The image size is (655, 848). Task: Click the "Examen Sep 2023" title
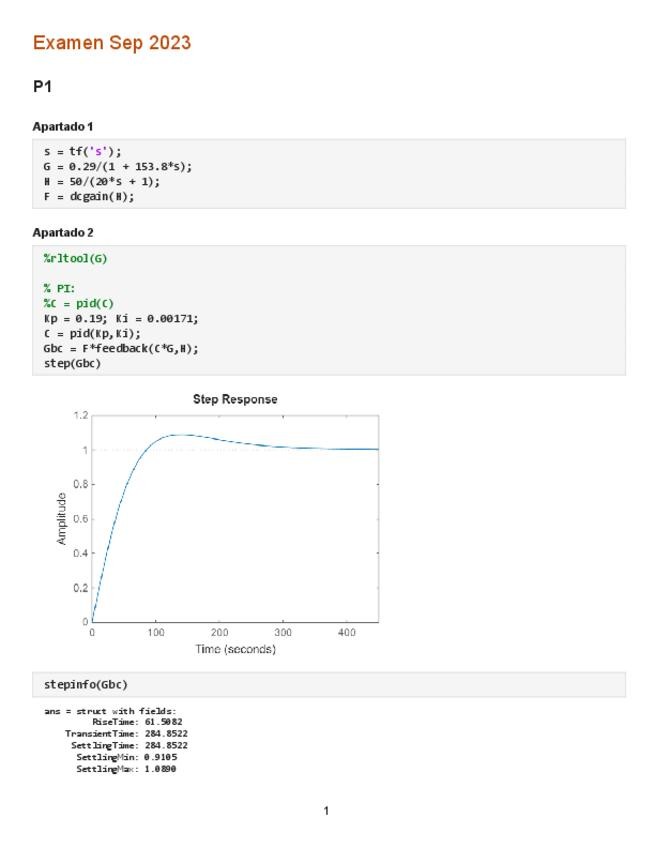click(x=111, y=43)
